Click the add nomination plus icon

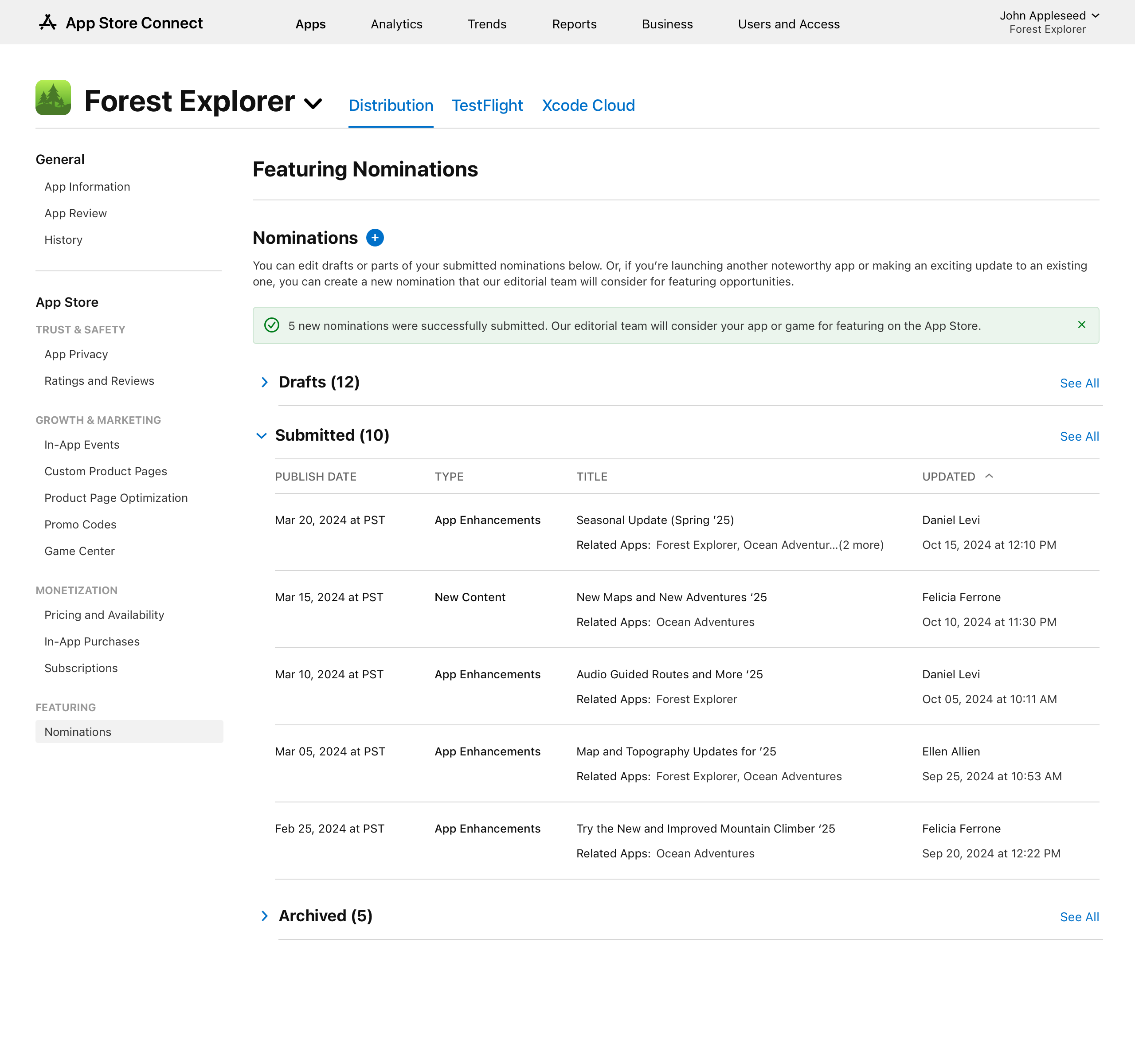[x=376, y=238]
